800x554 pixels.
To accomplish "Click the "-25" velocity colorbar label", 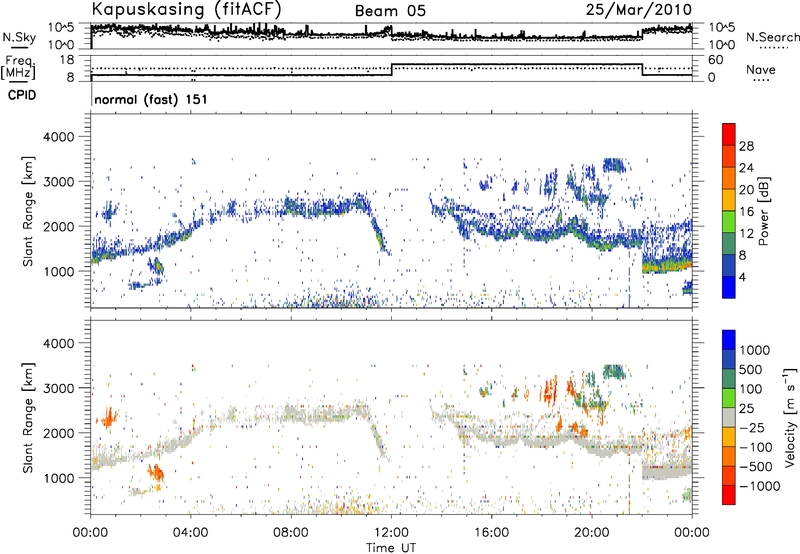I will coord(752,428).
